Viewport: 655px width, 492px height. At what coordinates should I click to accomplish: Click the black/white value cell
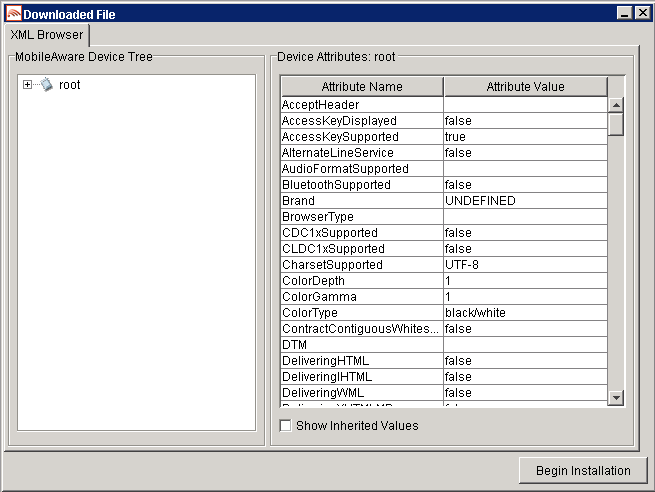tap(526, 313)
